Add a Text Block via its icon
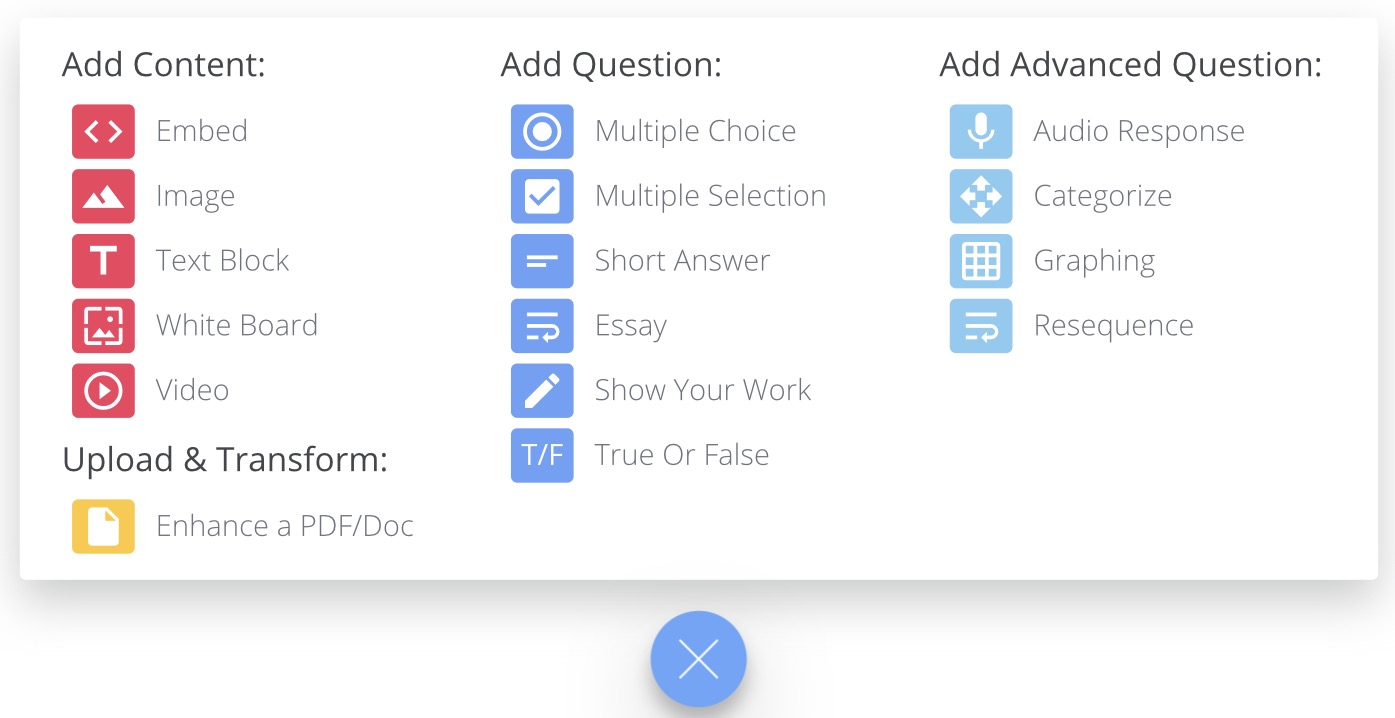 click(103, 261)
